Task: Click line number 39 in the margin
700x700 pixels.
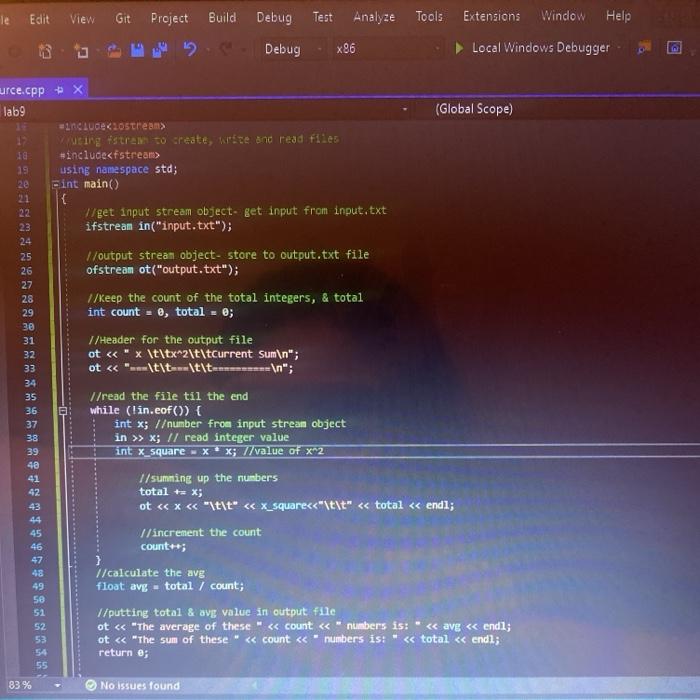Action: (33, 452)
